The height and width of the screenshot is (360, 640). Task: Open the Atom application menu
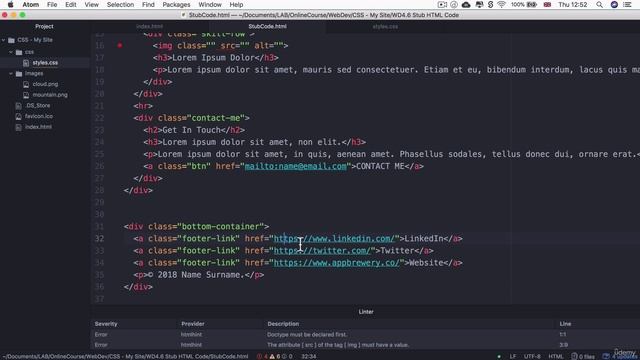pos(31,4)
